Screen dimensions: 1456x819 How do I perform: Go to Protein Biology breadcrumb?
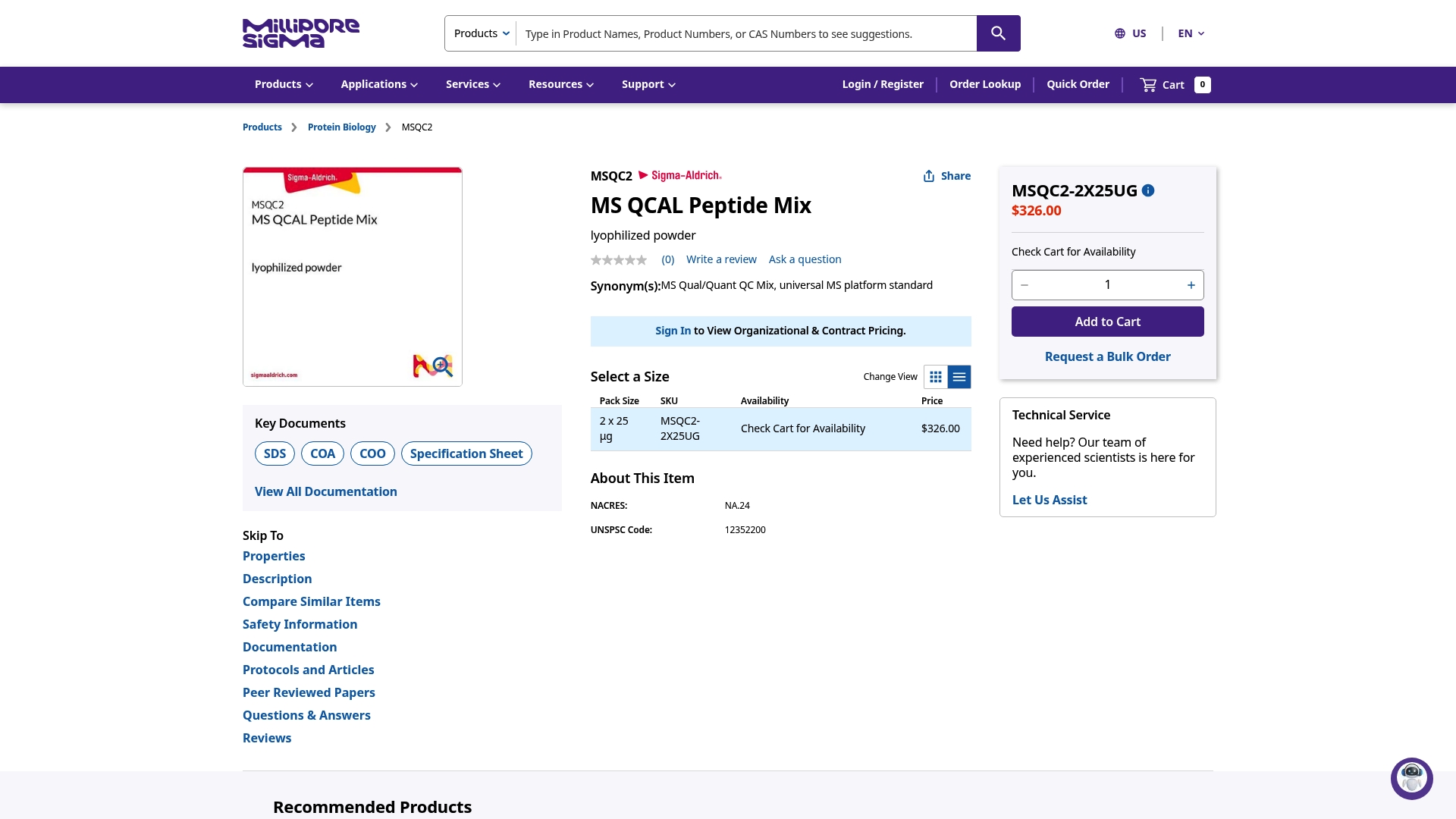point(342,127)
